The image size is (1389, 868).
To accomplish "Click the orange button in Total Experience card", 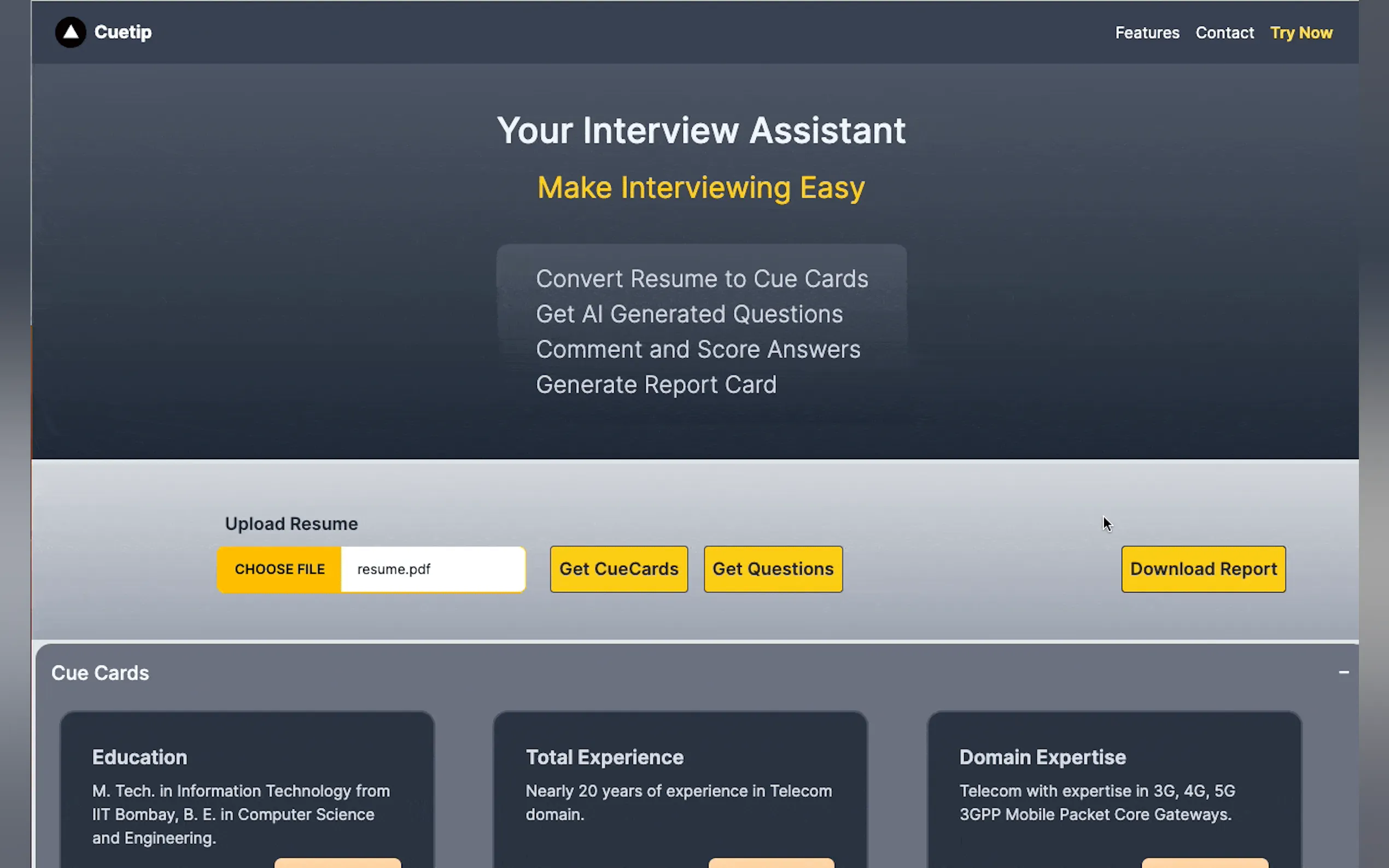I will click(771, 863).
